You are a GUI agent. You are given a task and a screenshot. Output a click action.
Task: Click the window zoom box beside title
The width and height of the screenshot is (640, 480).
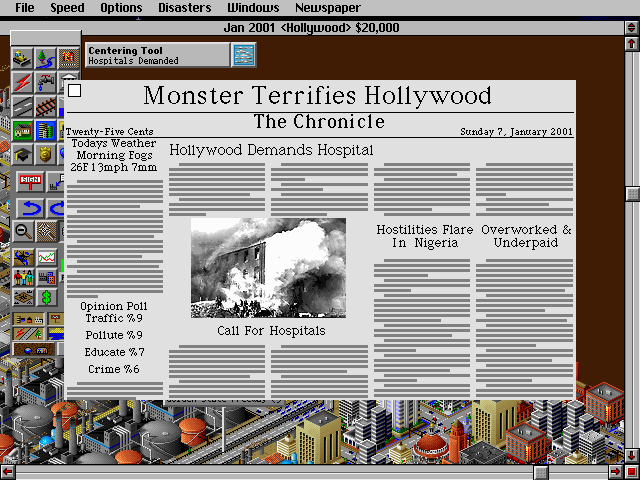point(631,28)
